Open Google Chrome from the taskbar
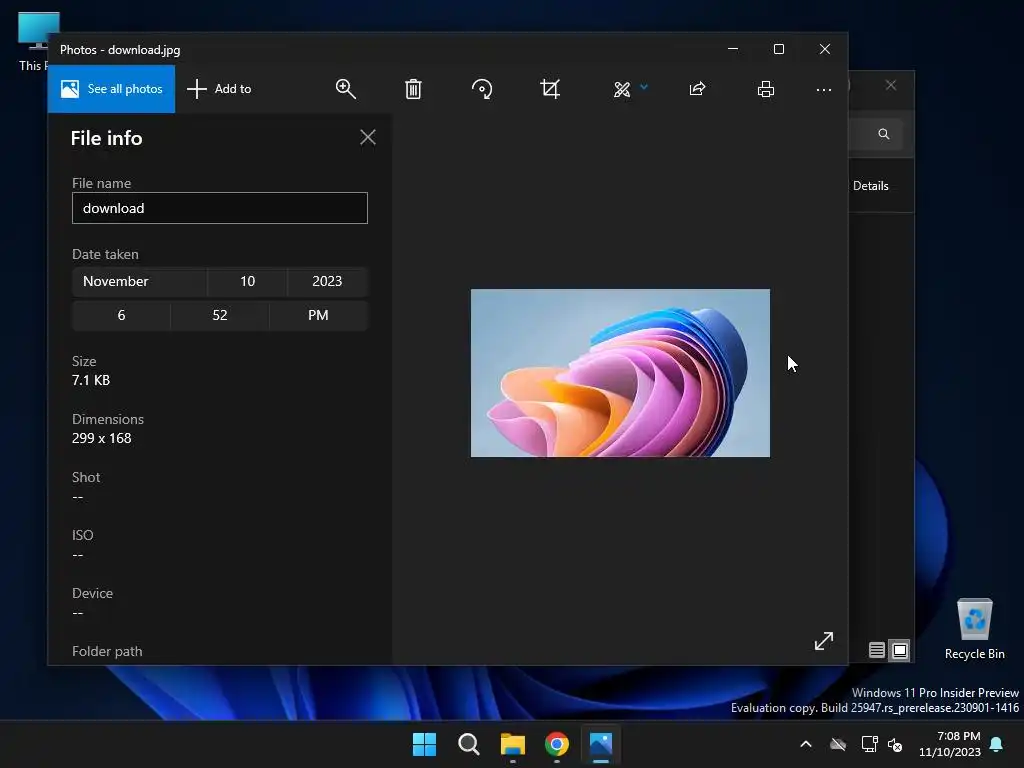Image resolution: width=1024 pixels, height=768 pixels. [557, 744]
